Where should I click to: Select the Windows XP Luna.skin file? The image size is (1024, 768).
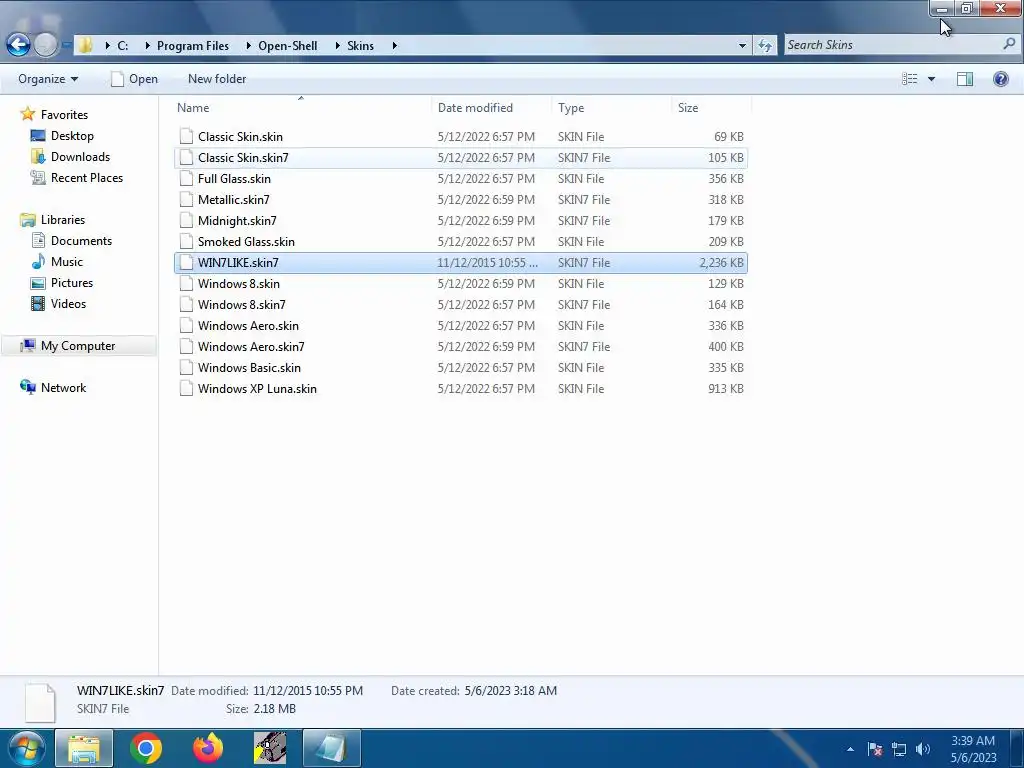click(x=460, y=389)
